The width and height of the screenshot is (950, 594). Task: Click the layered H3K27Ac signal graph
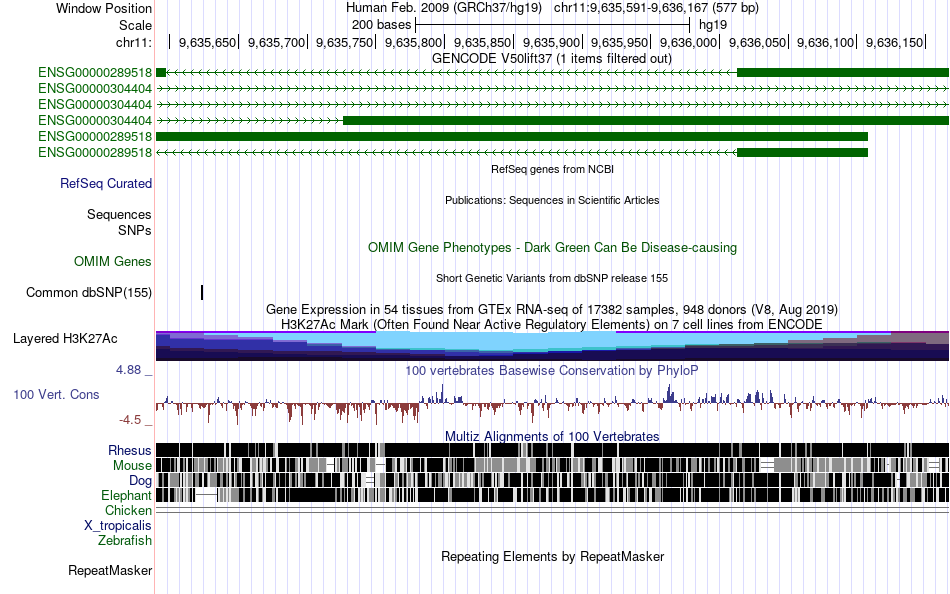[553, 346]
